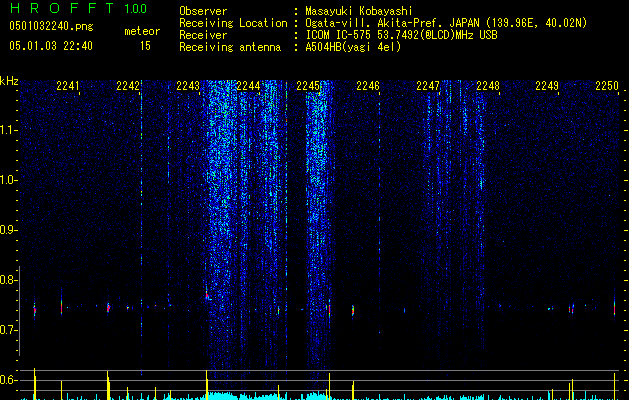
Task: Click the 2250 time marker
Action: pyautogui.click(x=607, y=86)
